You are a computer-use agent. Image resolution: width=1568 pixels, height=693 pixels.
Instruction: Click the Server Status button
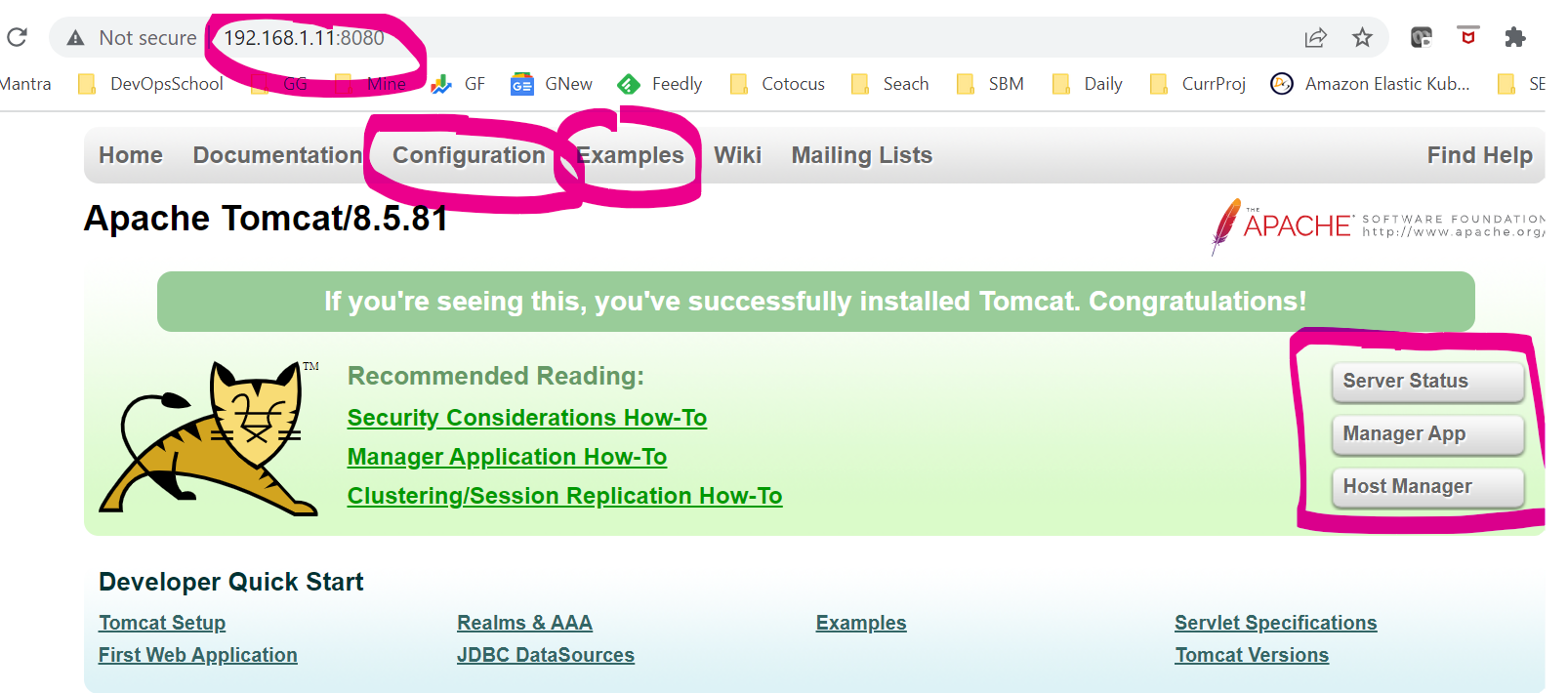pyautogui.click(x=1426, y=382)
